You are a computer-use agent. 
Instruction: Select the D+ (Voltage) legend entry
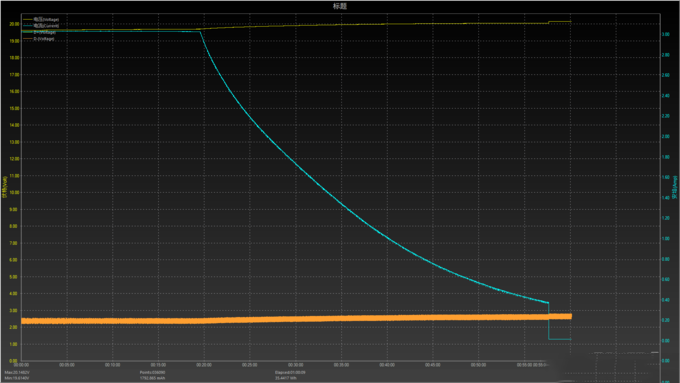[39, 33]
